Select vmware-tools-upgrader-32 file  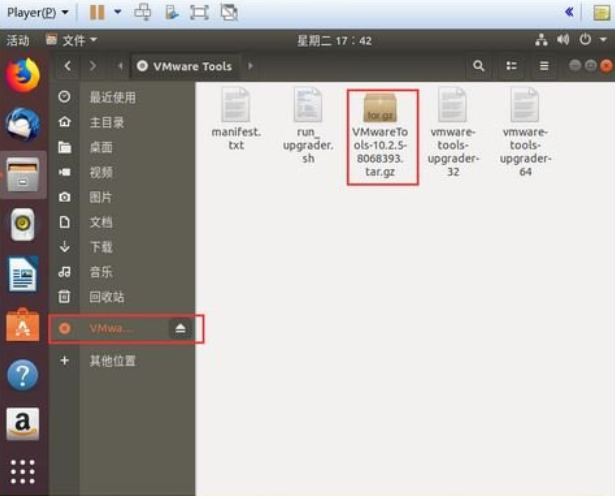[x=453, y=133]
